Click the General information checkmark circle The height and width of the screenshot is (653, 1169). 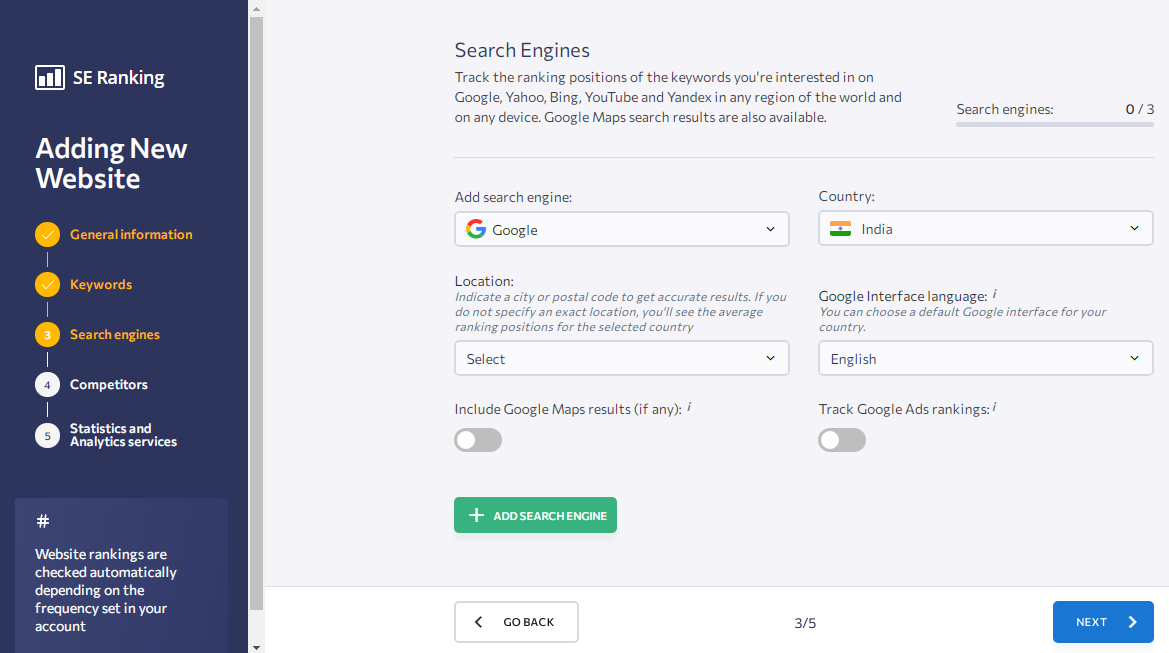(47, 235)
